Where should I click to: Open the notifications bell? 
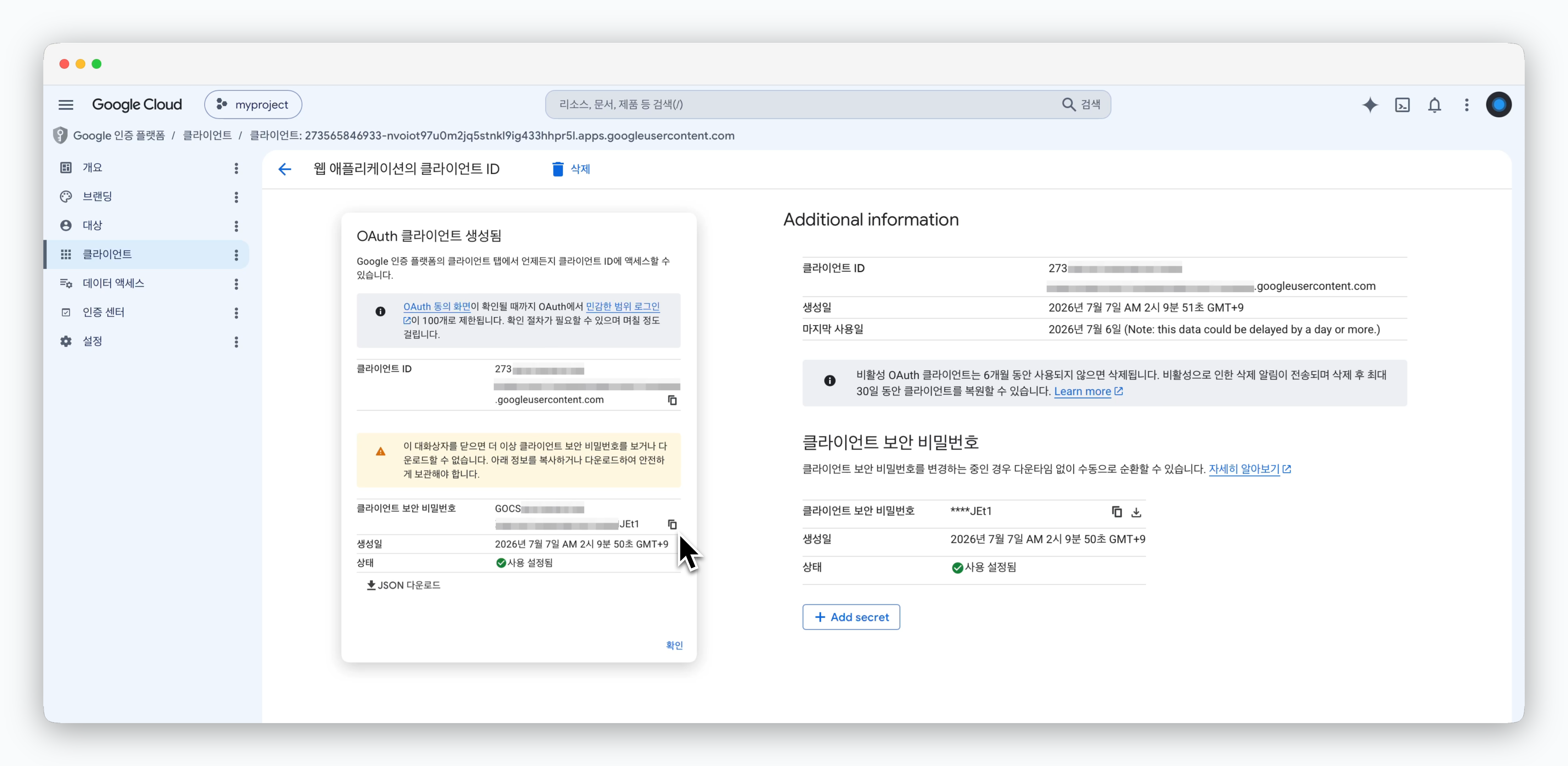click(1435, 105)
